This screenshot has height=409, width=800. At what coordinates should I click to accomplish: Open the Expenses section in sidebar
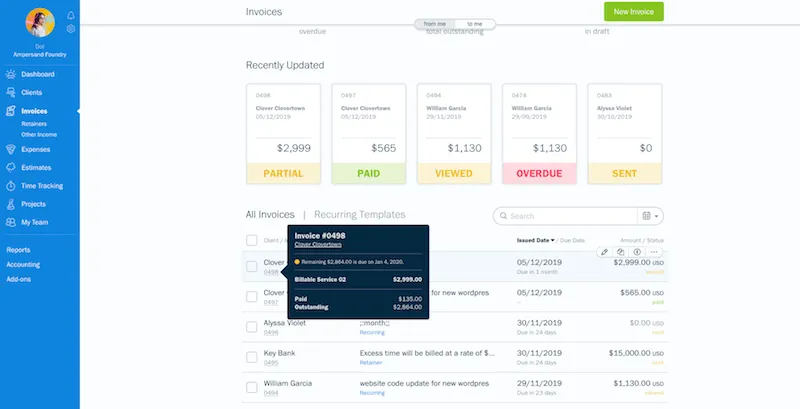coord(35,148)
